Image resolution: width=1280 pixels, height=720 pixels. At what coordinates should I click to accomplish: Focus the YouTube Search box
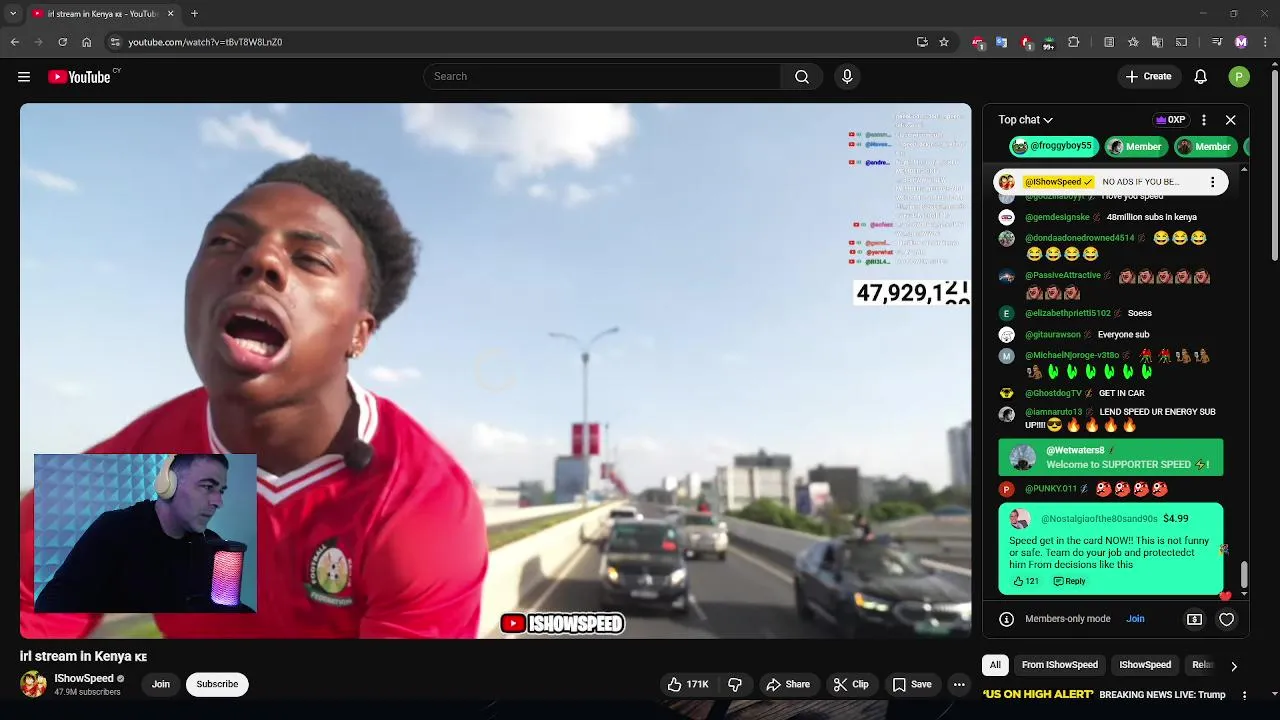tap(603, 77)
